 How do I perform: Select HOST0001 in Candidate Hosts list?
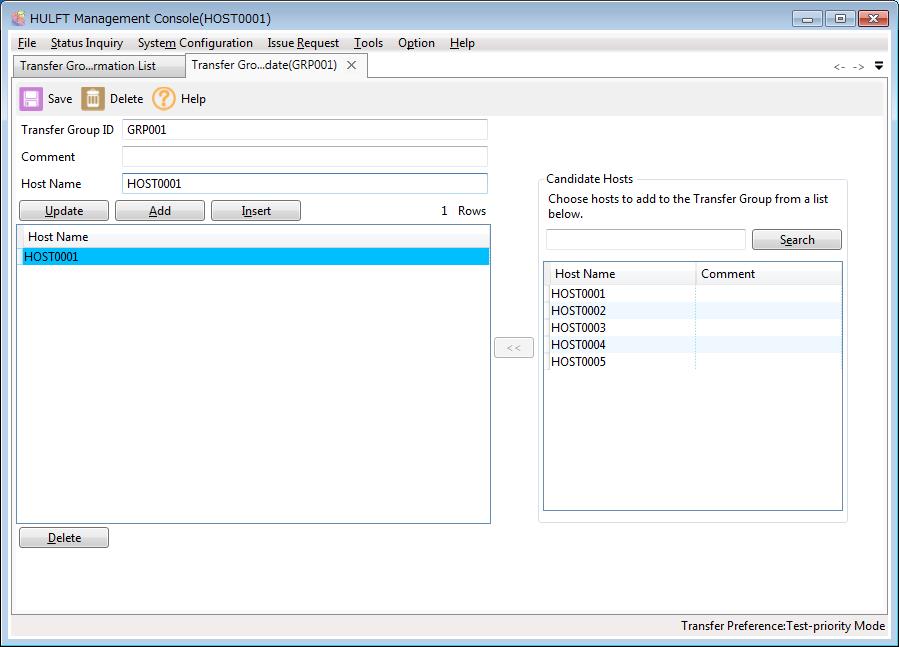click(693, 294)
